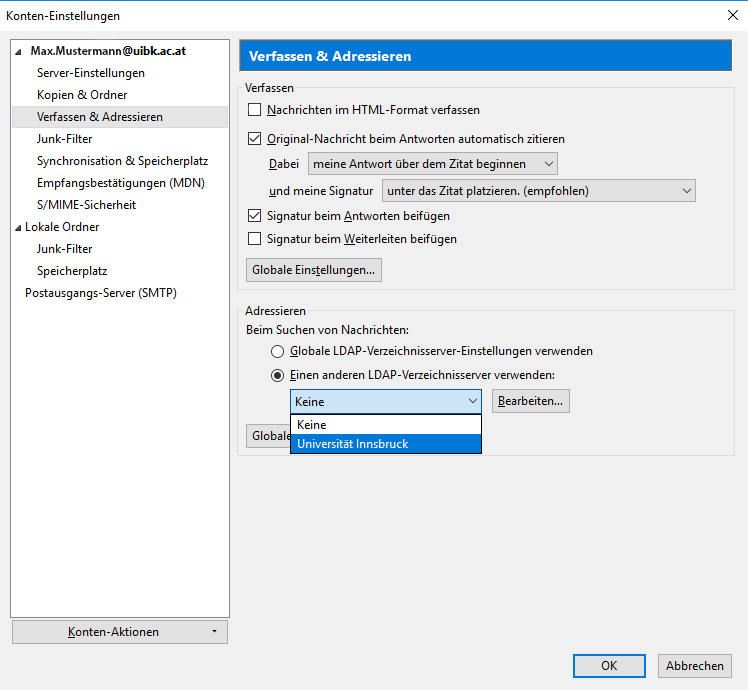Select Postausgangs-Server (SMTP) entry
This screenshot has height=690, width=748.
[x=101, y=293]
